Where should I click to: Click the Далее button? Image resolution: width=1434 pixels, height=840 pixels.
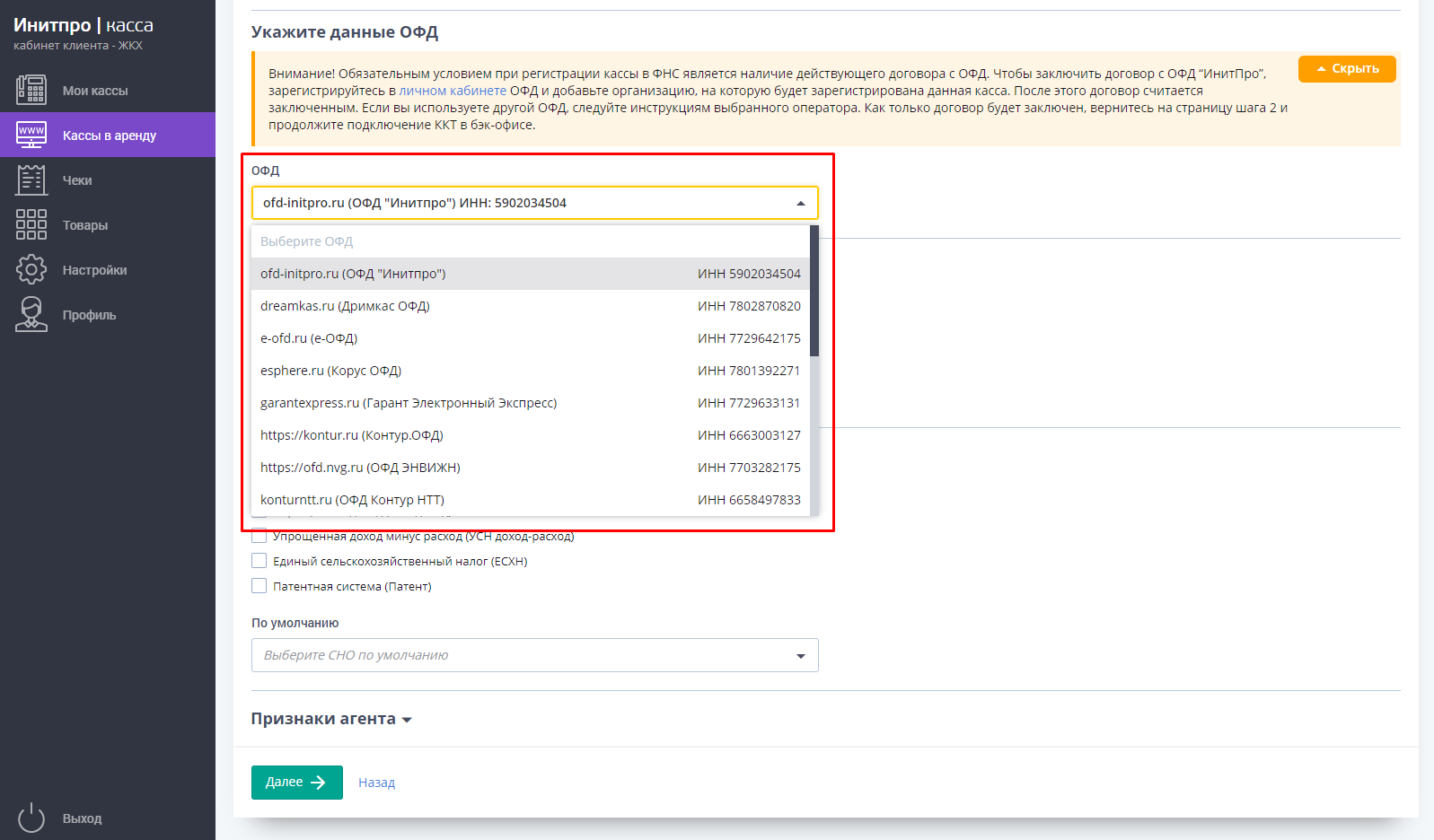[297, 783]
